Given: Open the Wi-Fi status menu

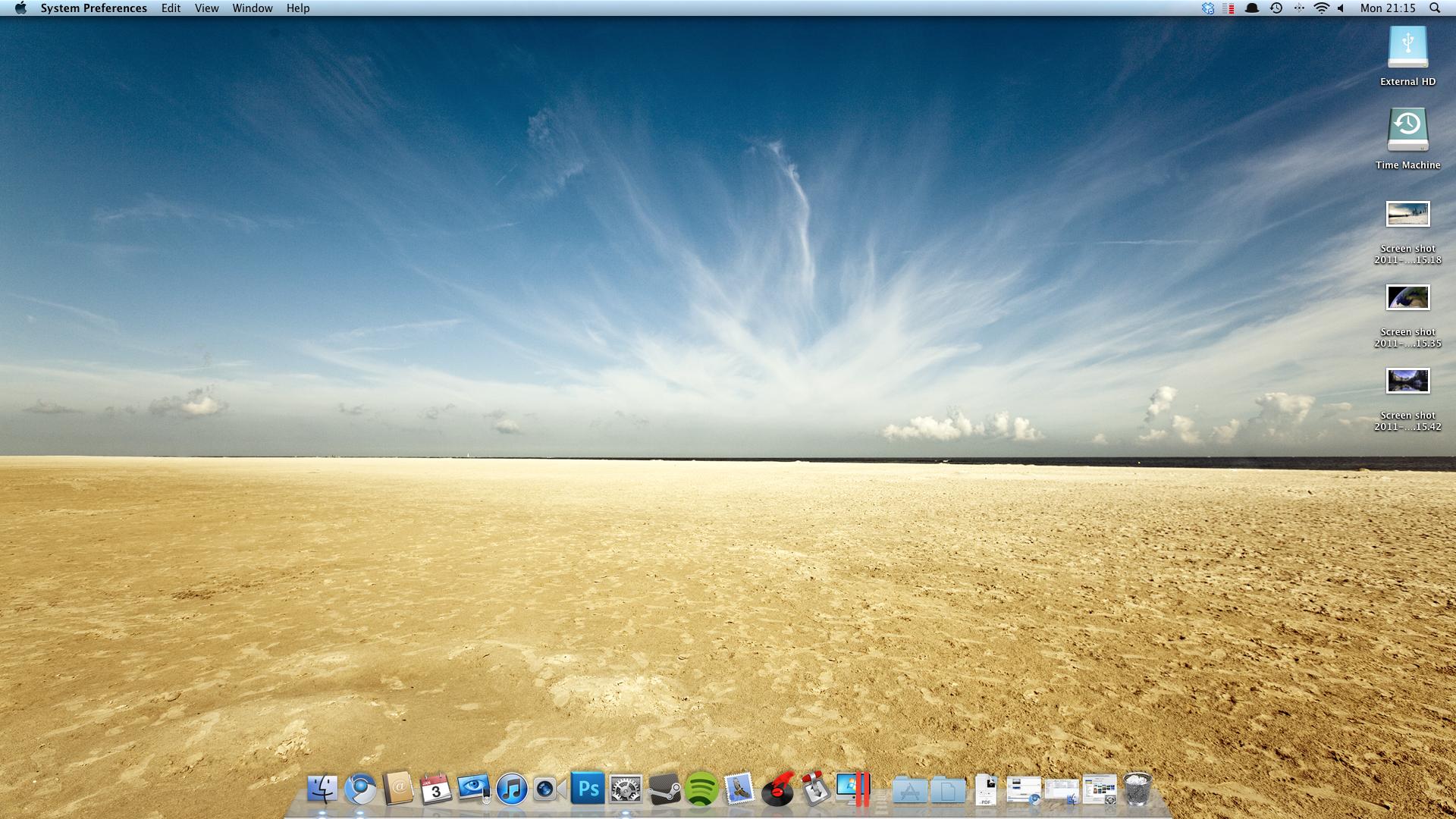Looking at the screenshot, I should tap(1322, 8).
